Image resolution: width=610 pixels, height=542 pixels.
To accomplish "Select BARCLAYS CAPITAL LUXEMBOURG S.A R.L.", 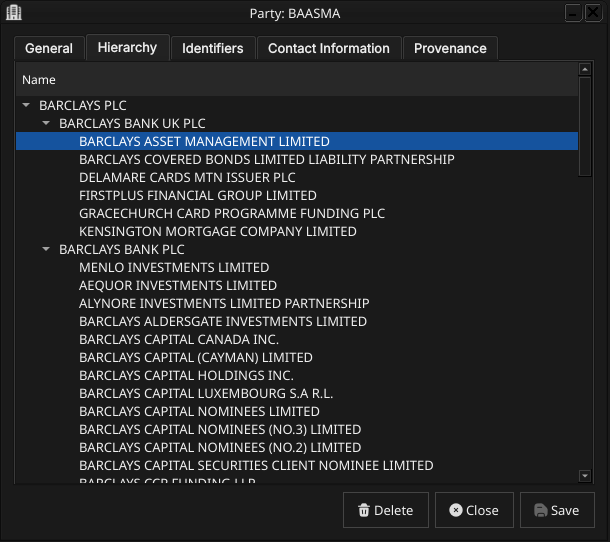I will pos(297,393).
